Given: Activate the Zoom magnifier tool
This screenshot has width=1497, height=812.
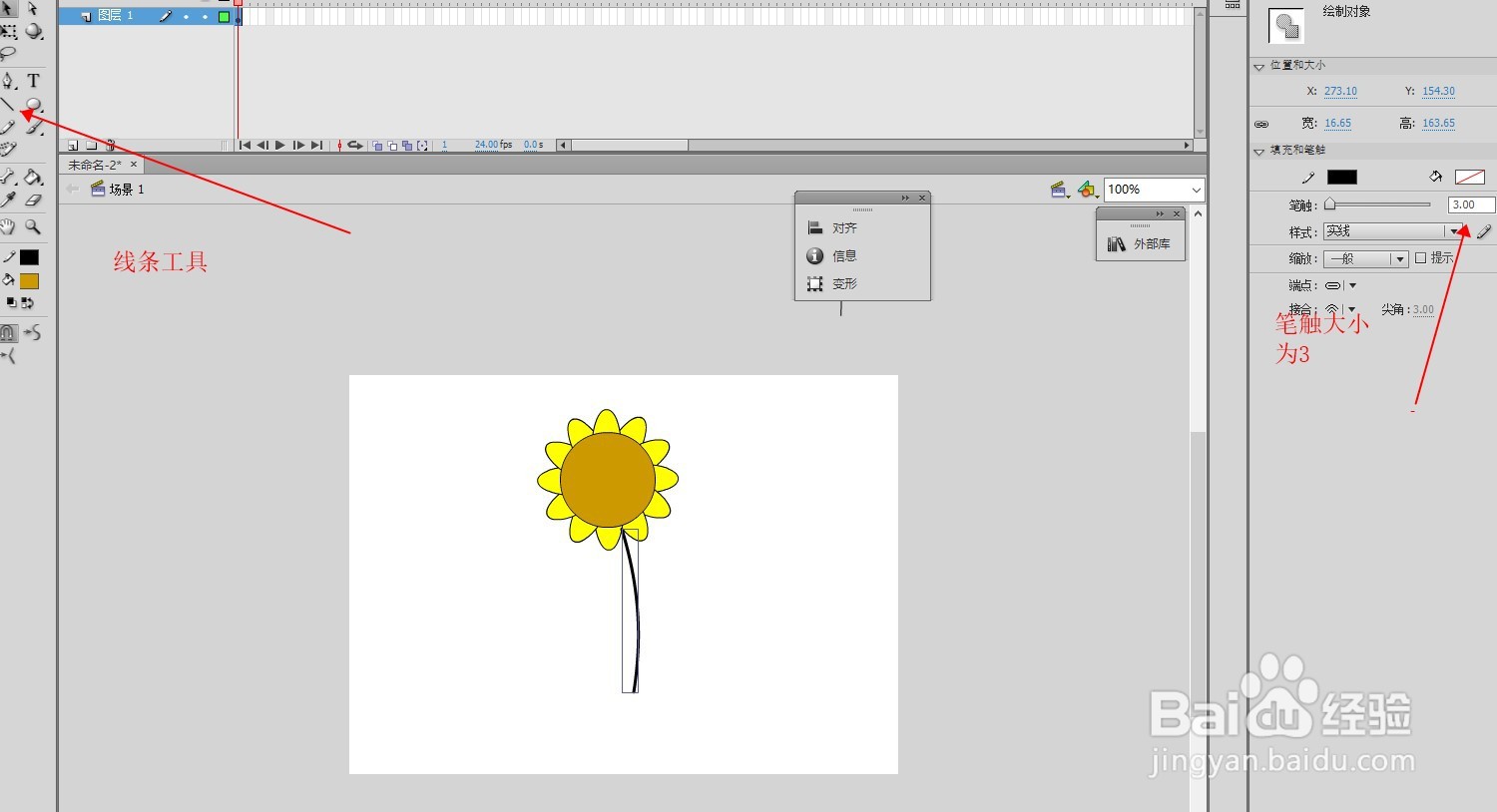Looking at the screenshot, I should (x=32, y=225).
